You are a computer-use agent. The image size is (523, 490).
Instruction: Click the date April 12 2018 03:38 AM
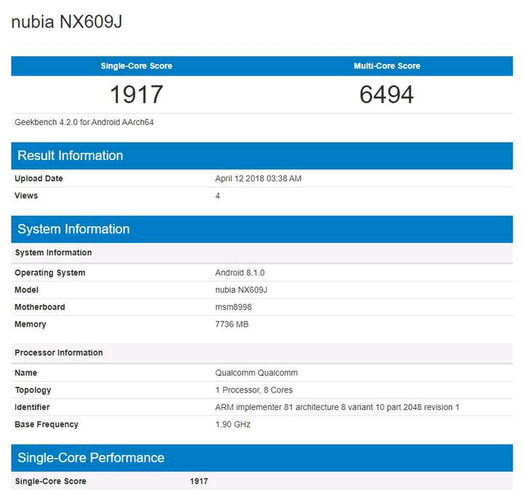click(x=258, y=178)
